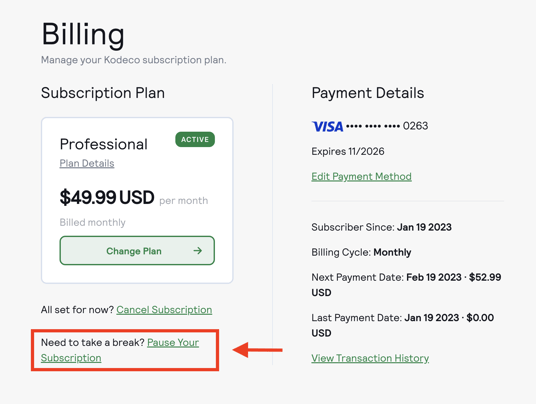Click the Professional plan name
Screen dimensions: 536x404
pos(104,144)
